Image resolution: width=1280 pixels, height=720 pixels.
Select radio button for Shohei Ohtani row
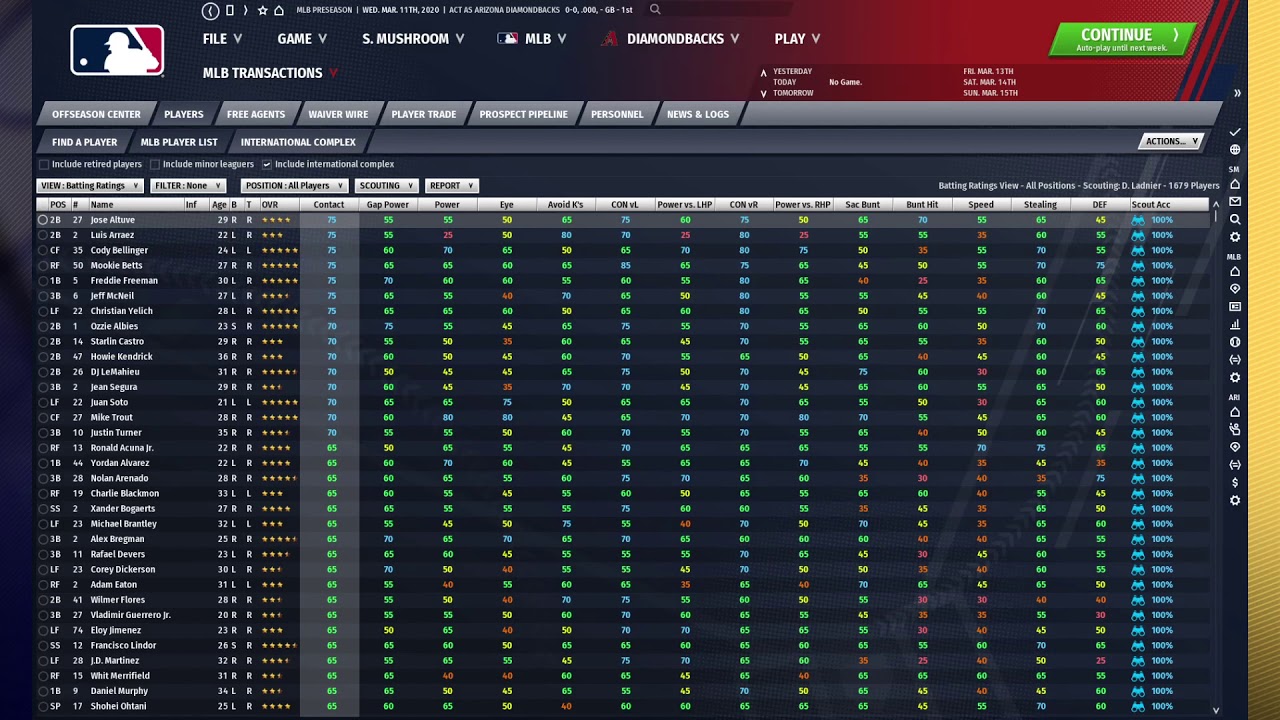pos(43,707)
